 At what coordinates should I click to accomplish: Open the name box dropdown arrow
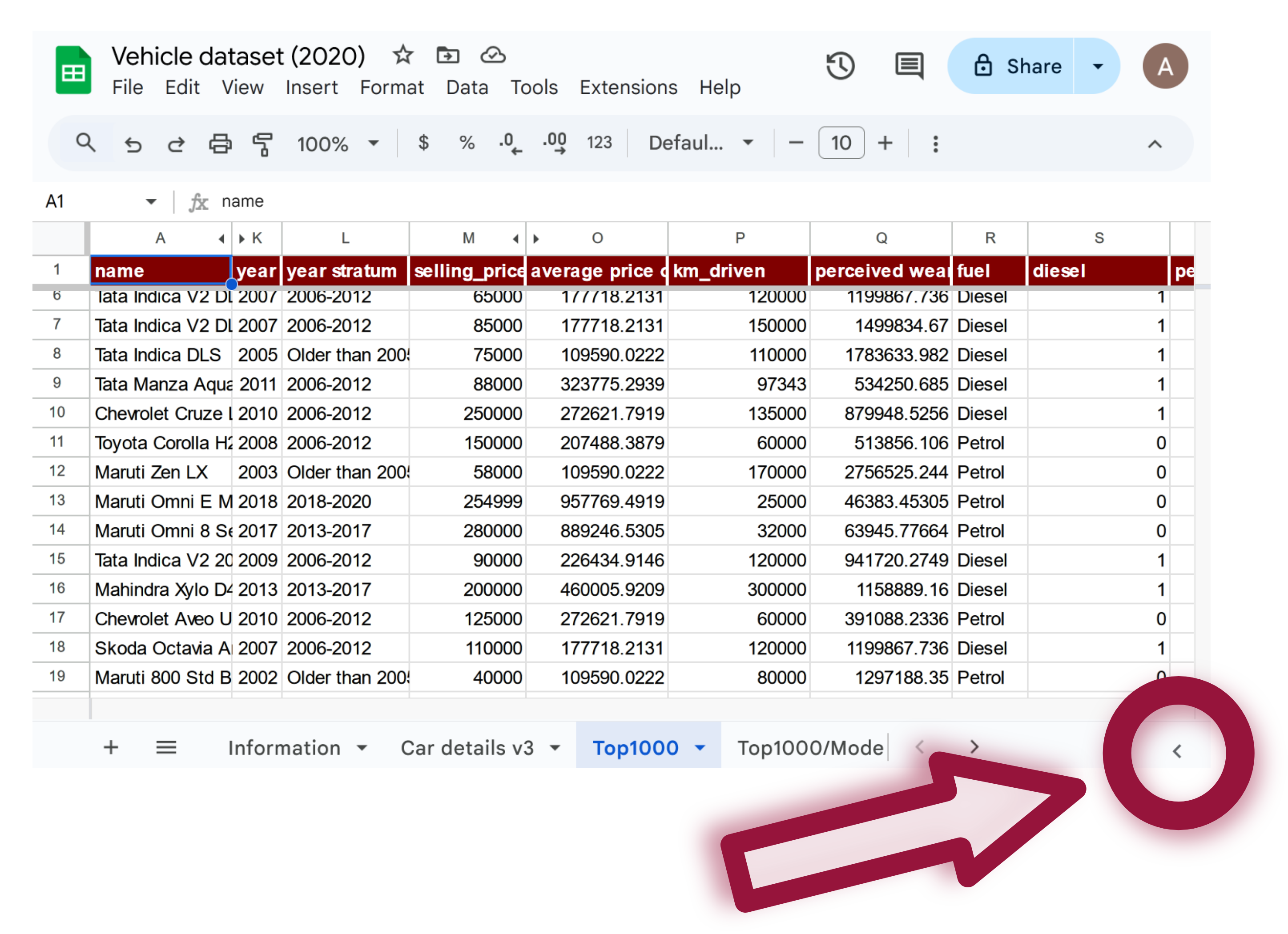point(151,201)
